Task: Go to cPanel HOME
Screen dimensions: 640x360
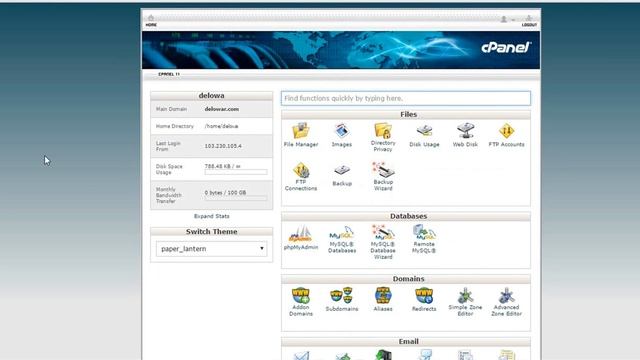Action: point(151,21)
